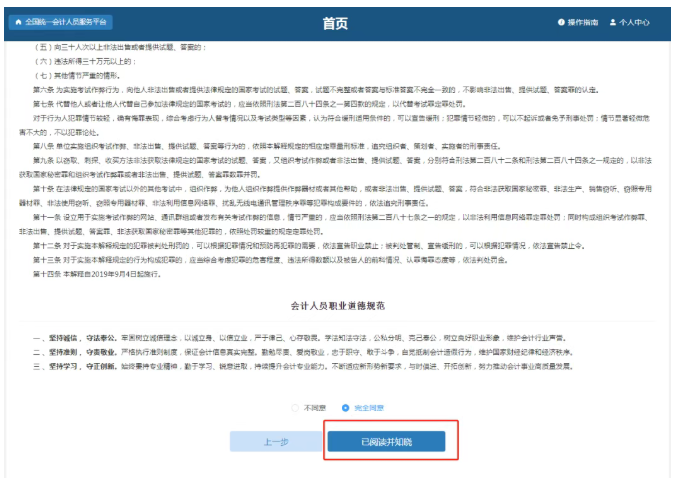676x498 pixels.
Task: Click the 不同意 label text
Action: tap(313, 407)
